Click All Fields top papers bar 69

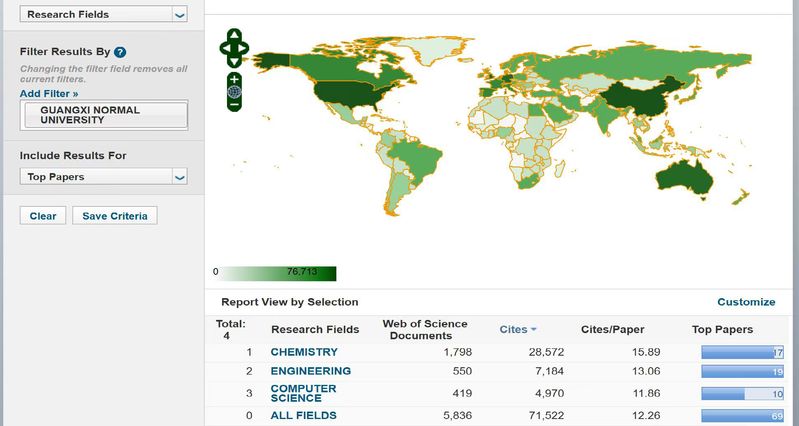coord(742,416)
